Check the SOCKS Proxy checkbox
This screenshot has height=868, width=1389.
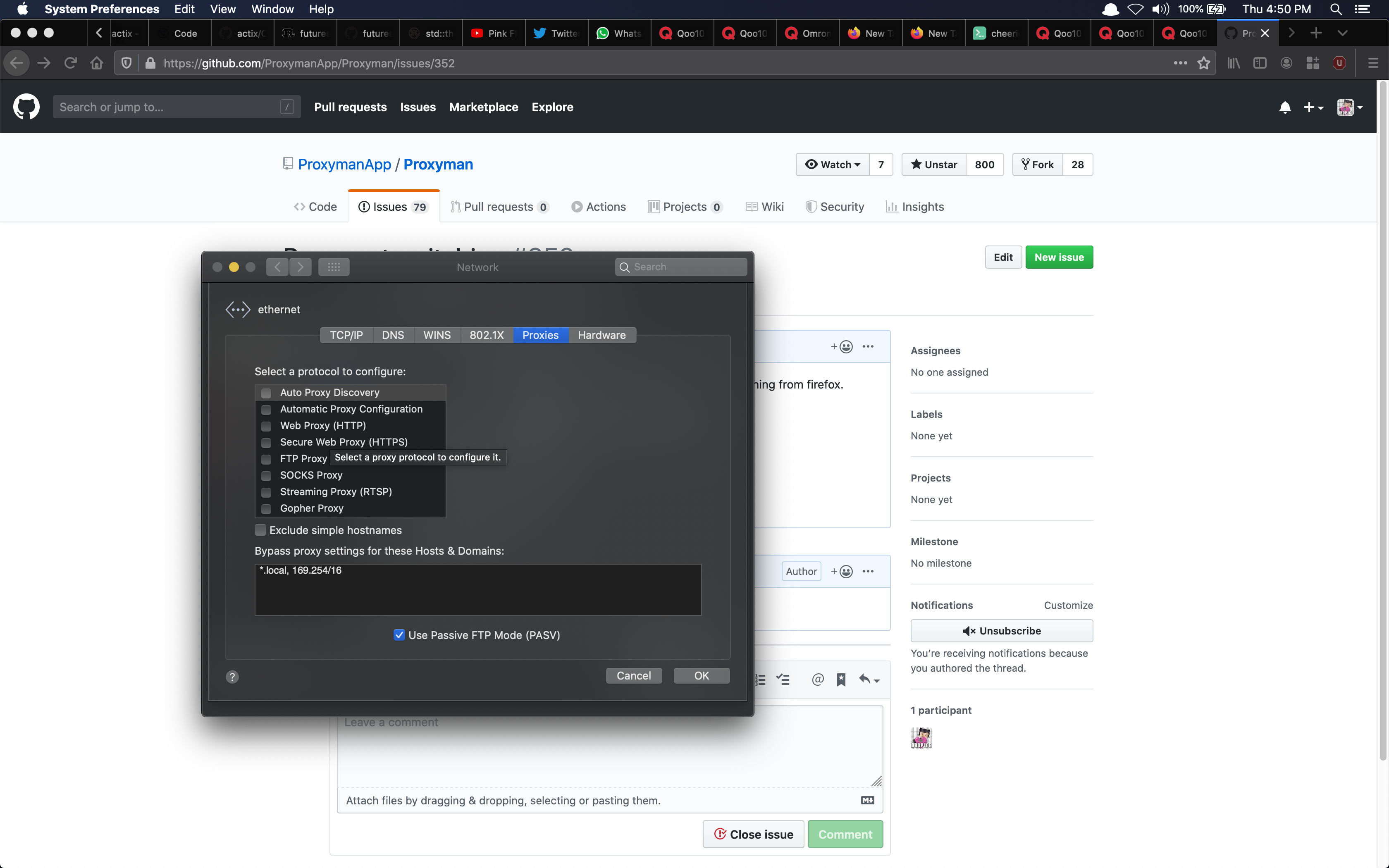[x=266, y=476]
